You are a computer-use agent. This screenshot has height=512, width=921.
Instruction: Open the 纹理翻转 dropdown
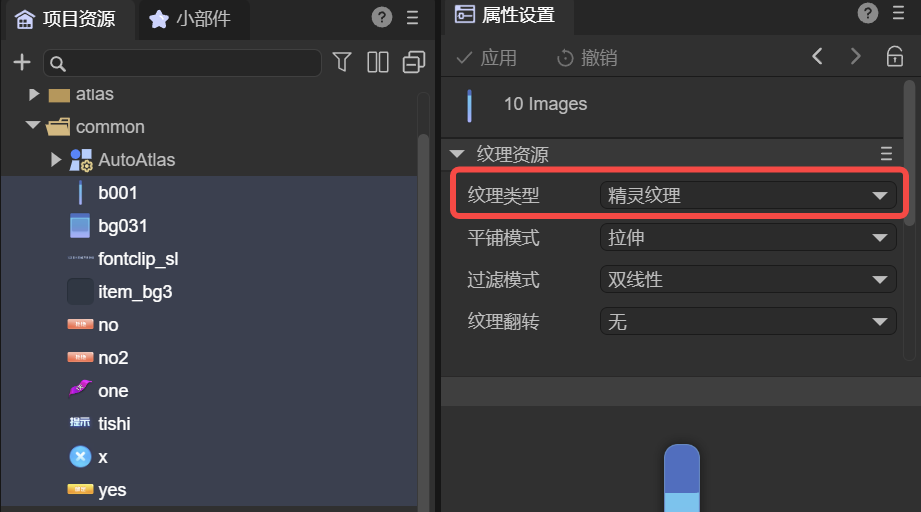click(747, 322)
